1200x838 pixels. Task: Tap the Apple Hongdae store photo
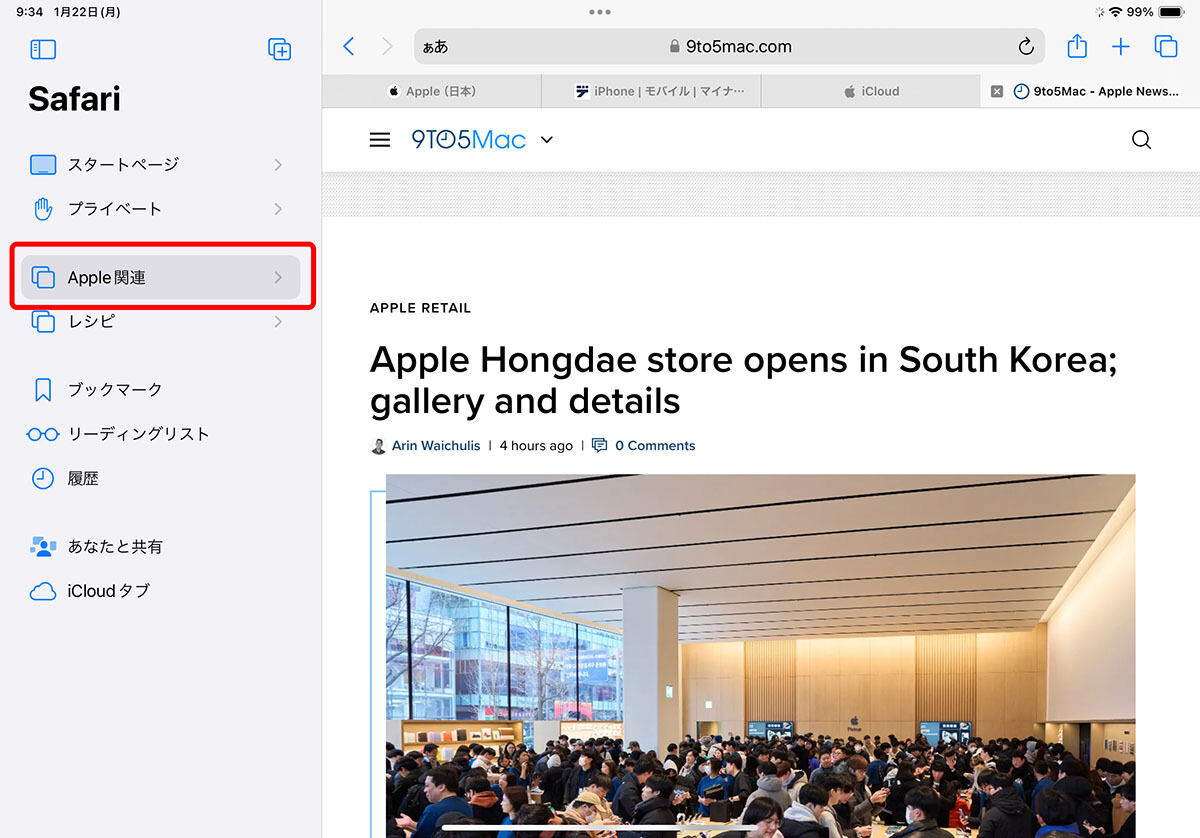[760, 655]
